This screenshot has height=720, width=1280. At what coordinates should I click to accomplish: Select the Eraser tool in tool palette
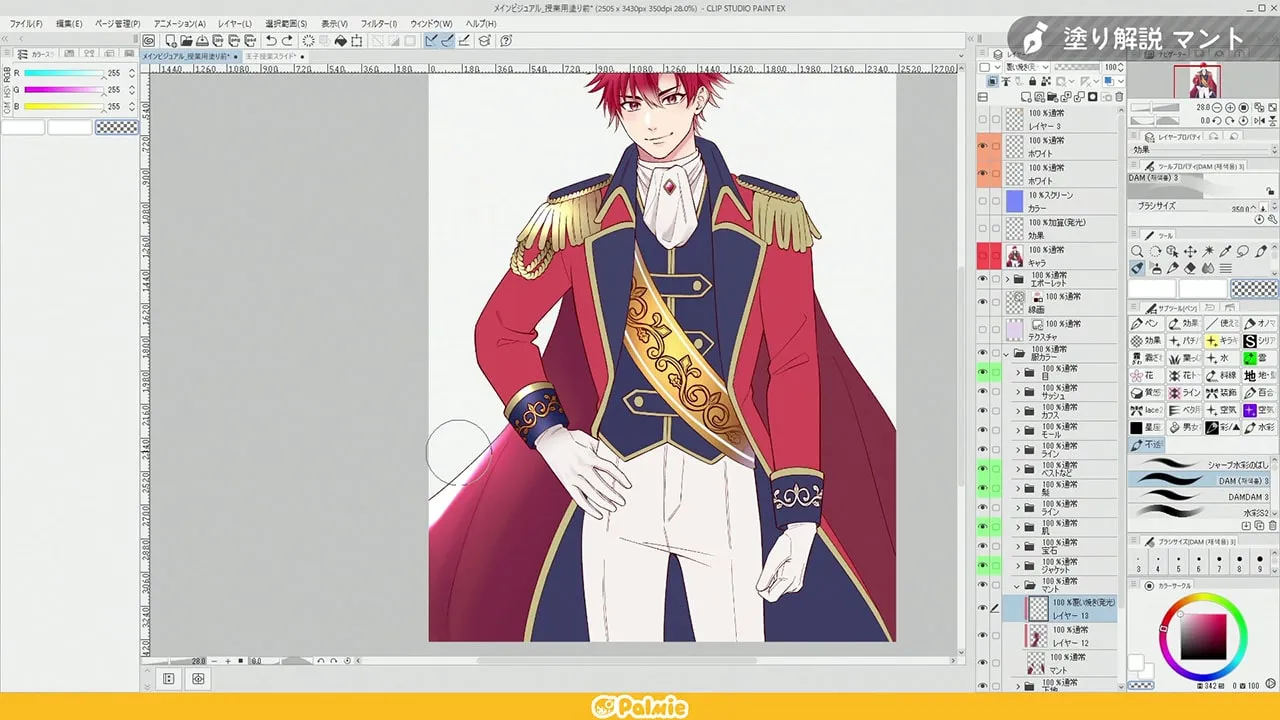(1190, 268)
